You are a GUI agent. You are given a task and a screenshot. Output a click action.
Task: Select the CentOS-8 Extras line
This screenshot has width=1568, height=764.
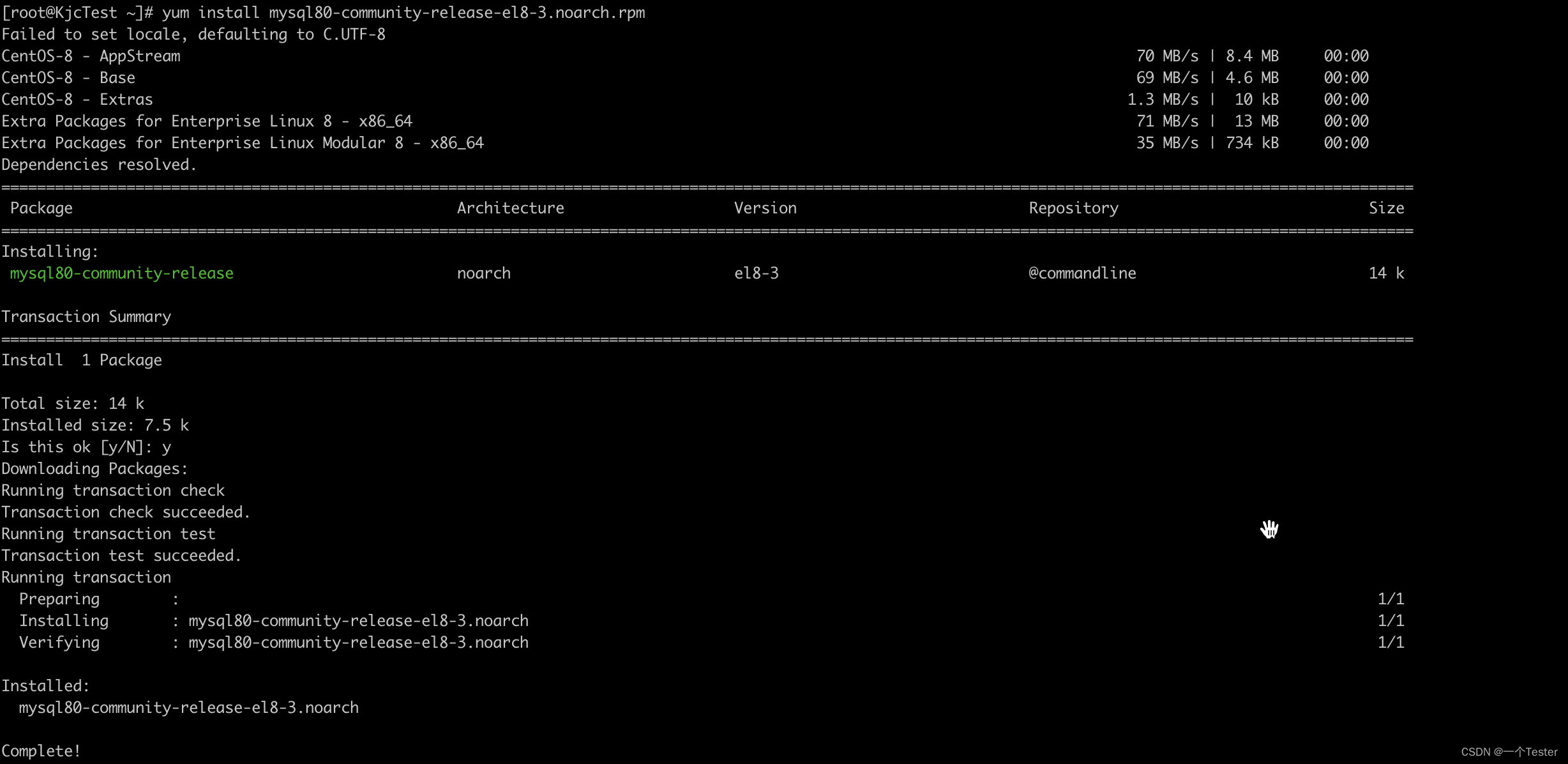pos(77,99)
